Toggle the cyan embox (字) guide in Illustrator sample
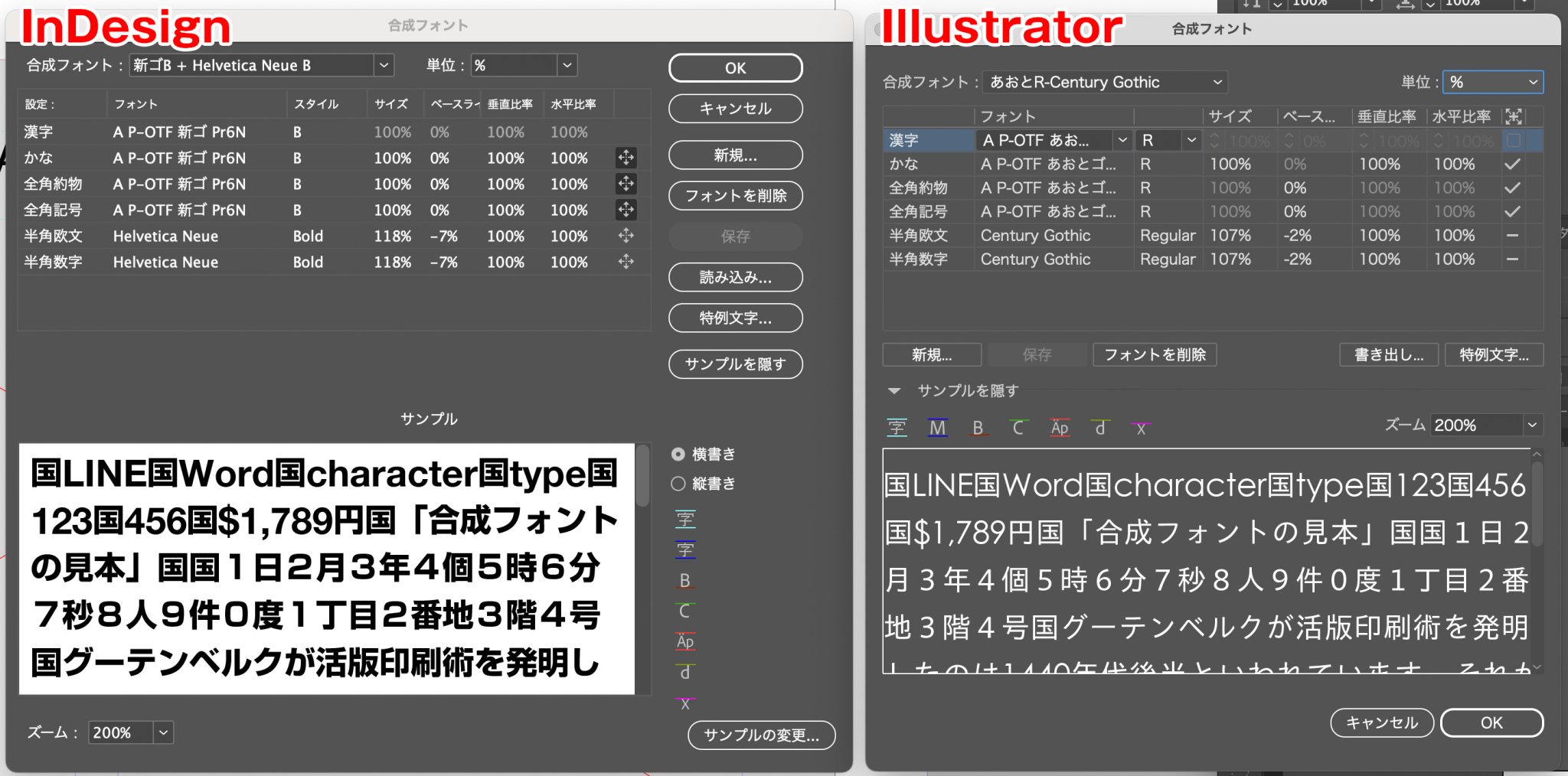The width and height of the screenshot is (1568, 776). pyautogui.click(x=897, y=427)
